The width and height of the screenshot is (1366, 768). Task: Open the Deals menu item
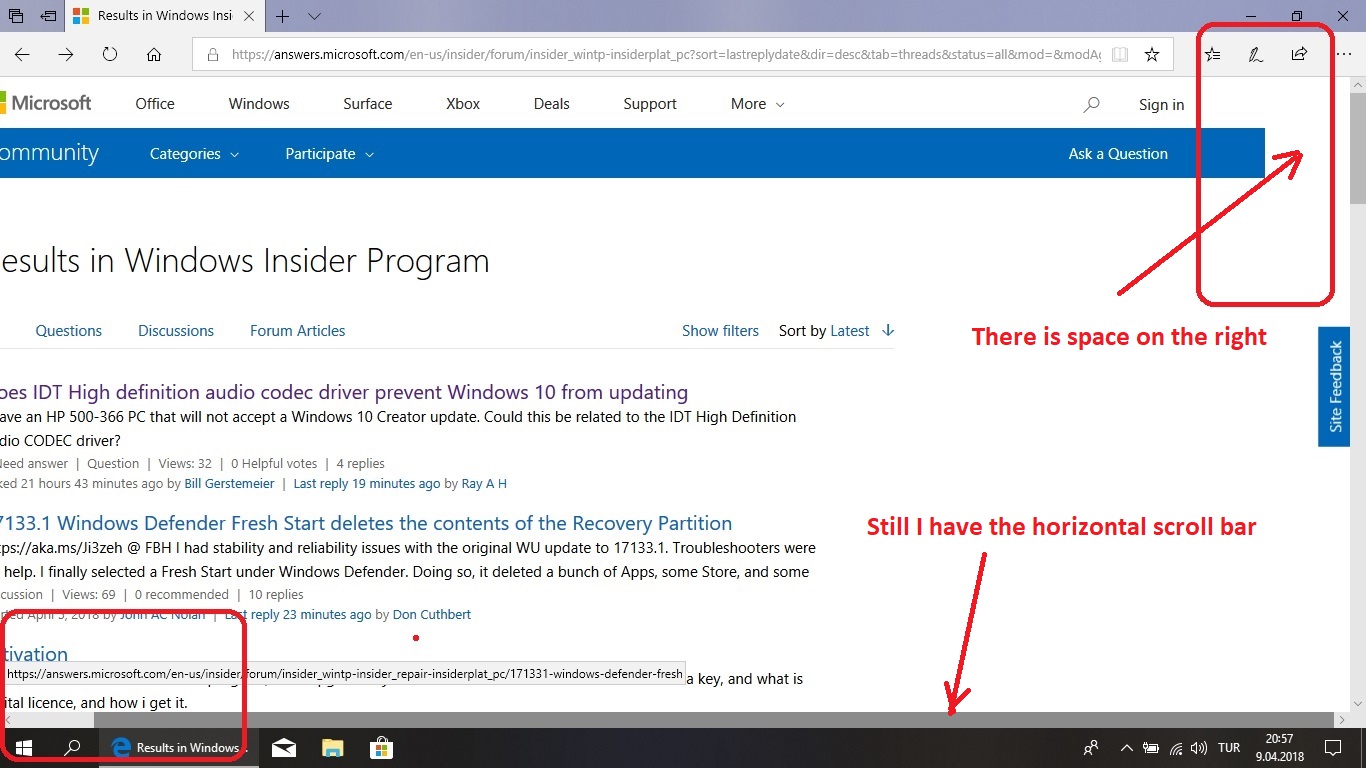[x=551, y=104]
